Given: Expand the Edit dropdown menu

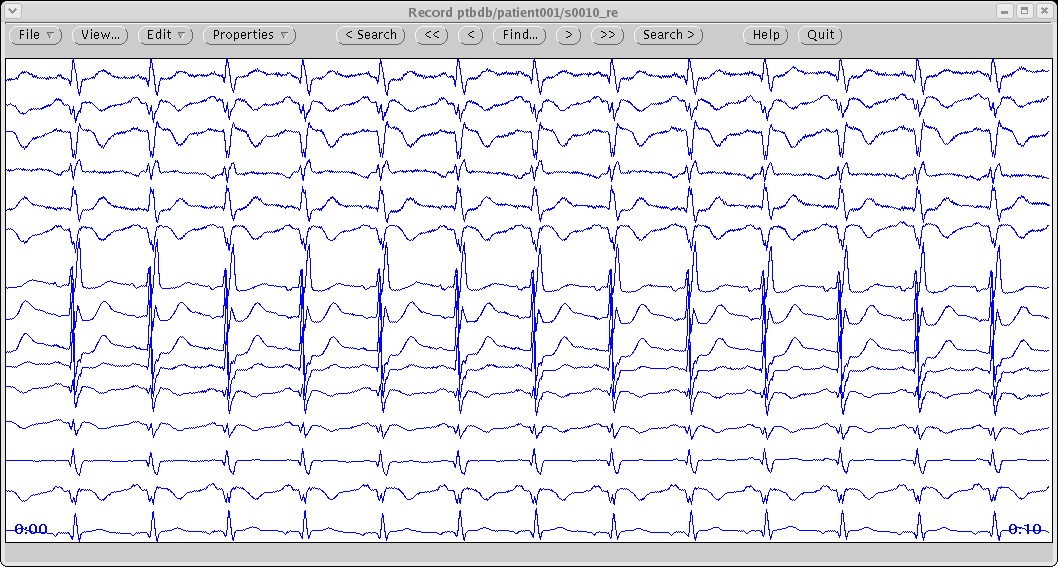Looking at the screenshot, I should [165, 35].
